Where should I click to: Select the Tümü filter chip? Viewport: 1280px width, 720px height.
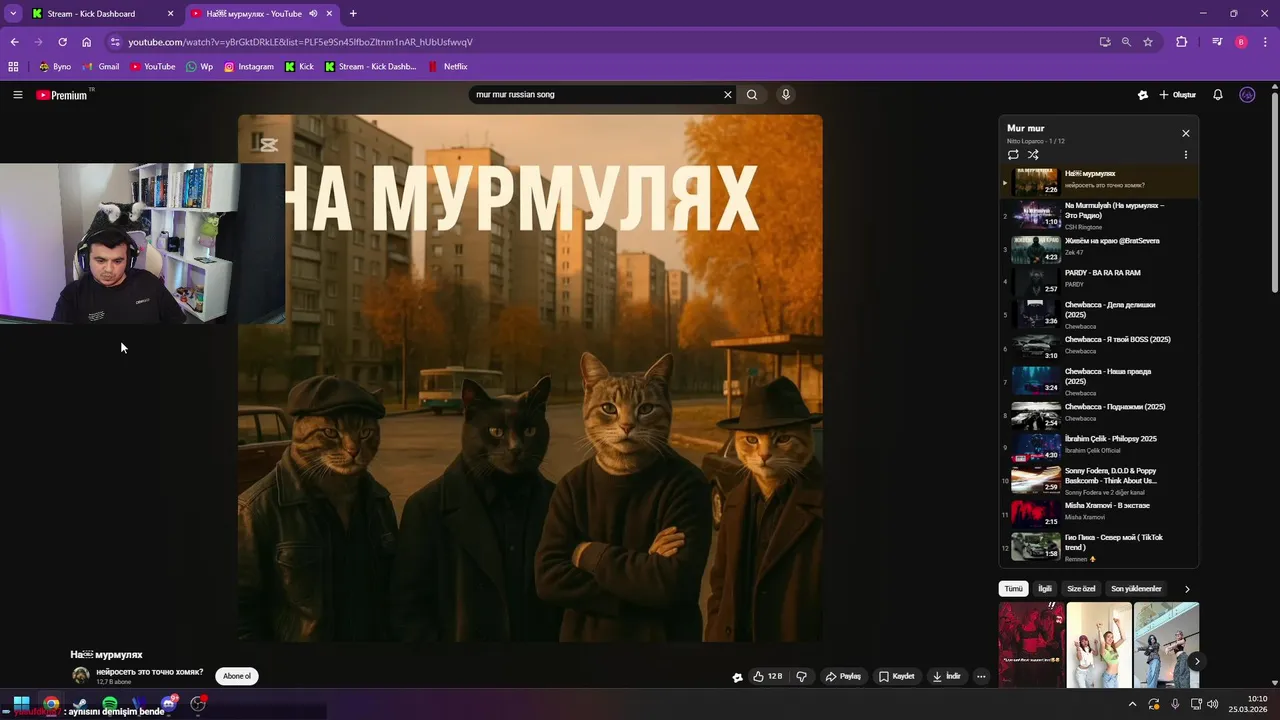pos(1014,589)
